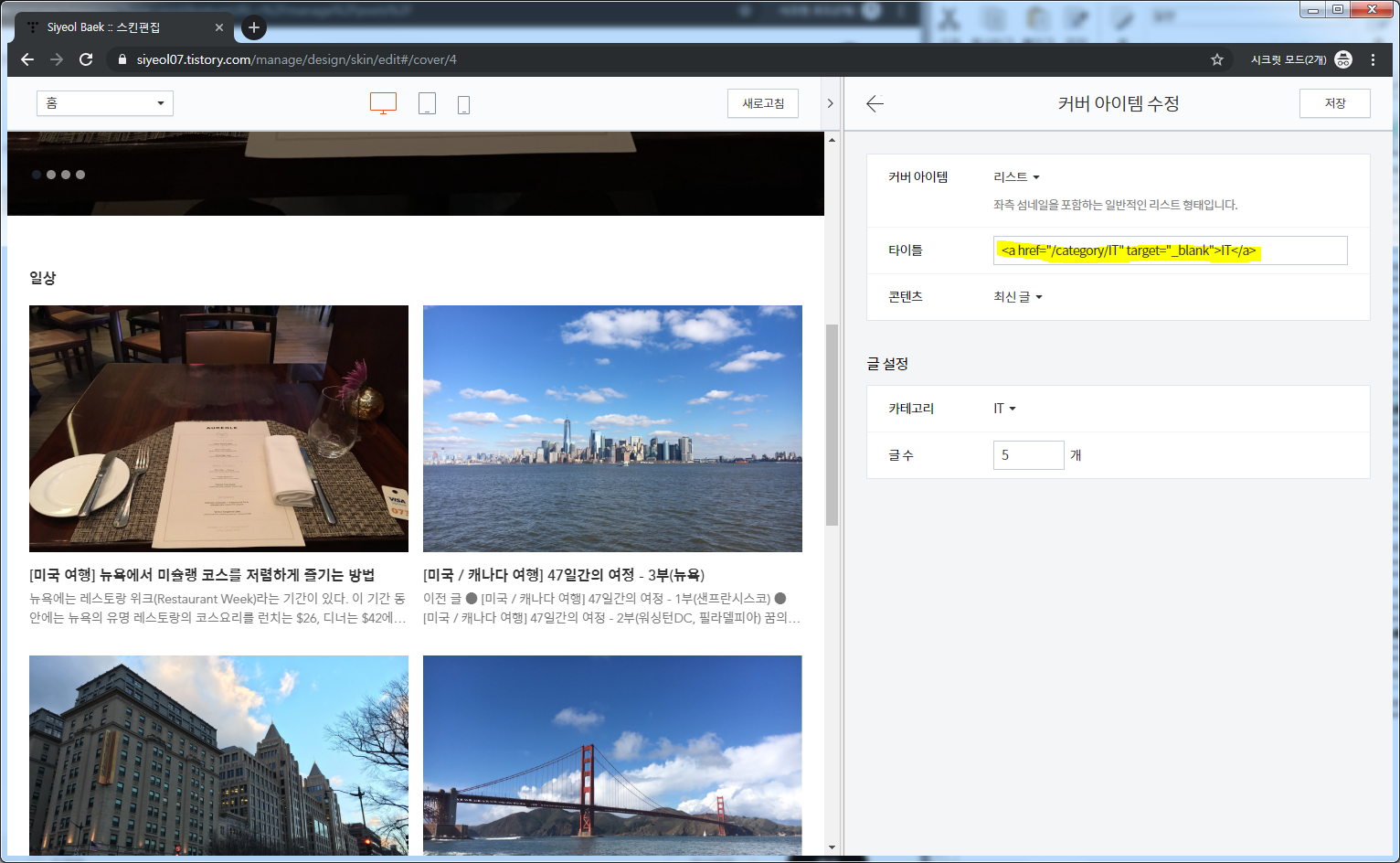Screen dimensions: 1400x863
Task: Click the address bar URL
Action: [x=297, y=59]
